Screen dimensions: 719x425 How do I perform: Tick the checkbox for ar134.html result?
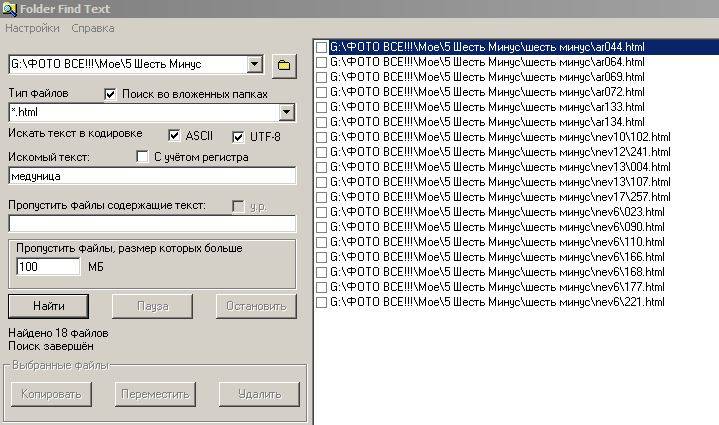(x=321, y=122)
